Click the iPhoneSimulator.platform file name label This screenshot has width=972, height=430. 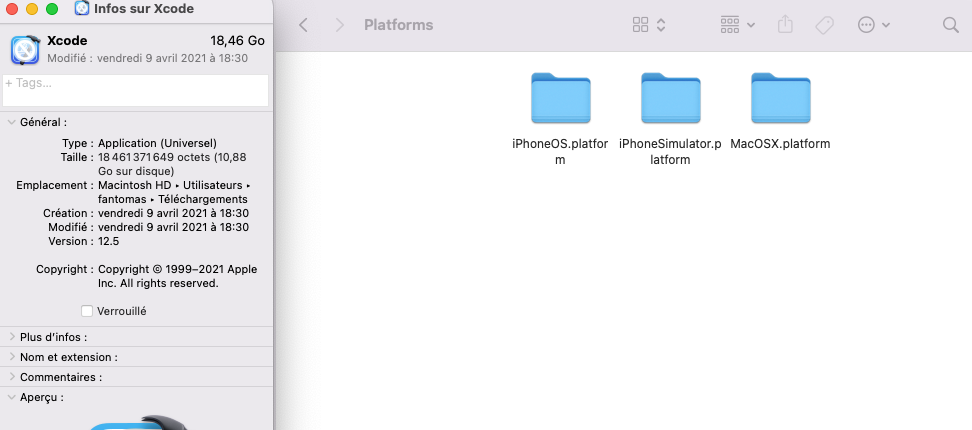pos(670,152)
